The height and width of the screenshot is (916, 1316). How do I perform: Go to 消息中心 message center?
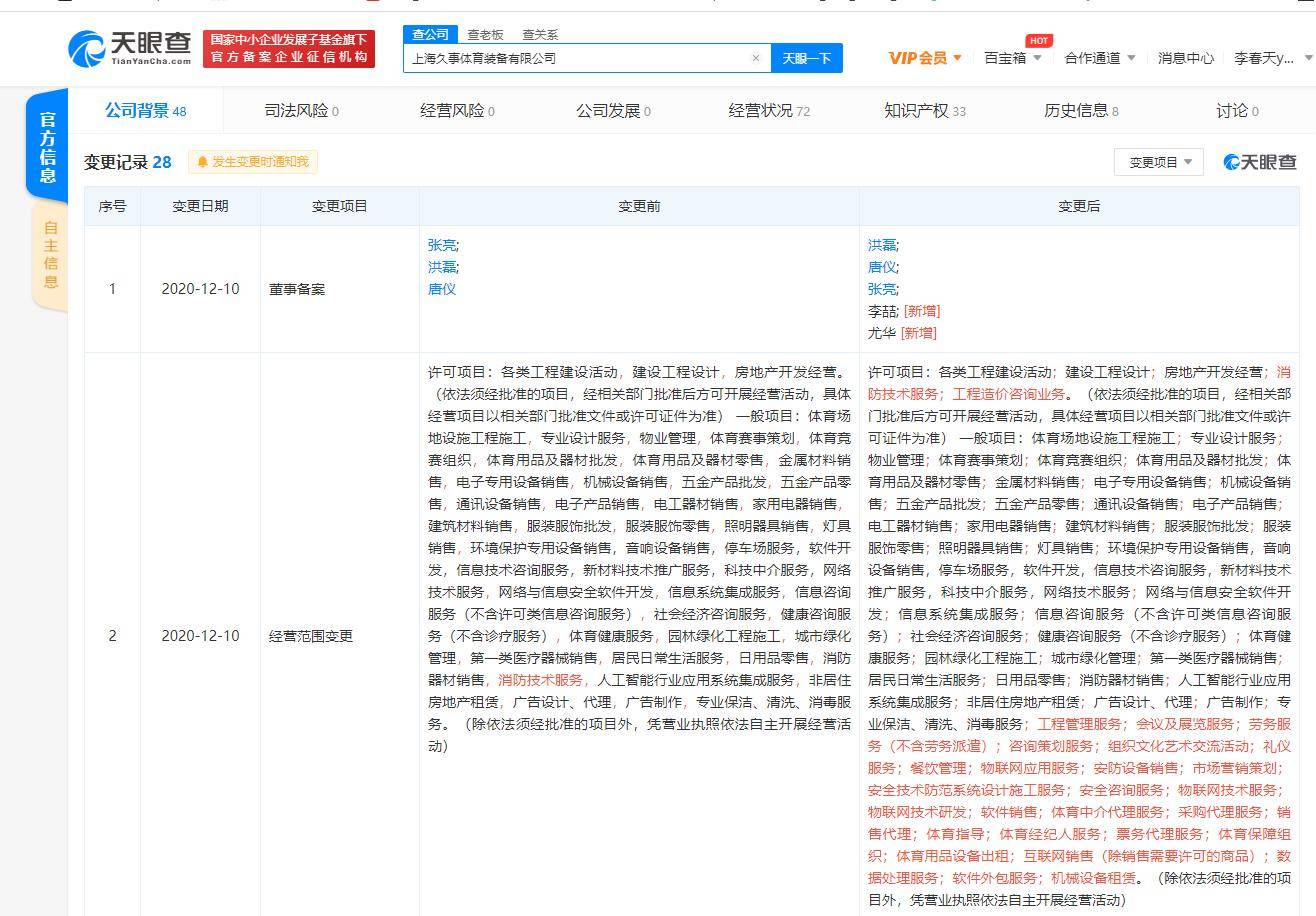[x=1185, y=58]
